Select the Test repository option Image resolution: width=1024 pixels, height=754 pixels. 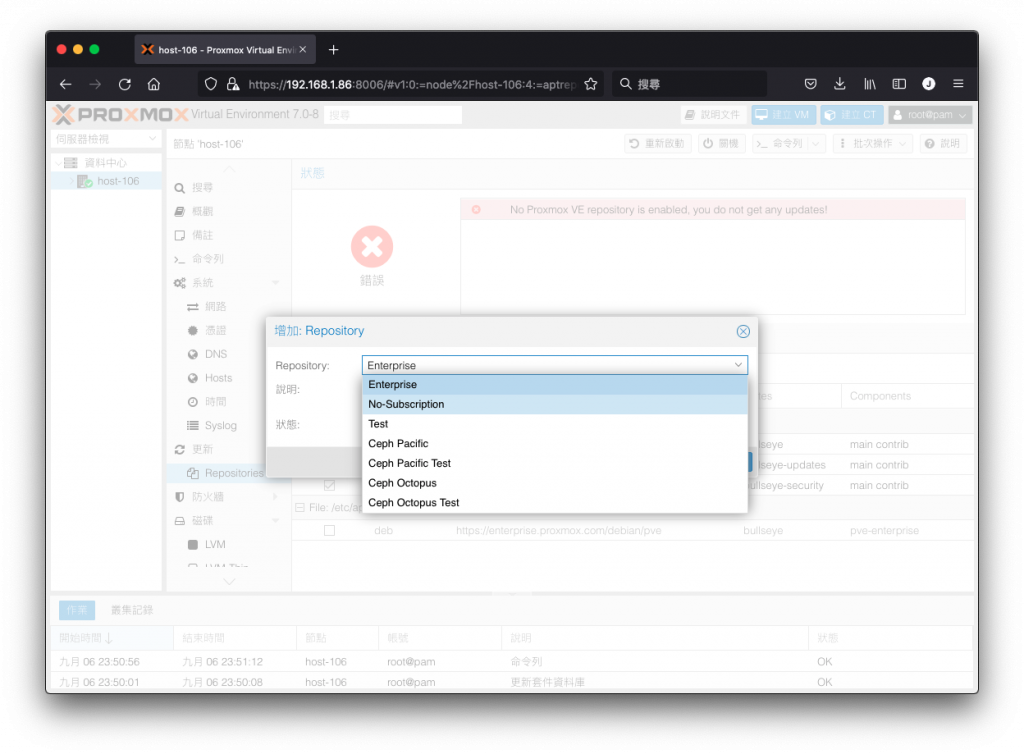554,424
